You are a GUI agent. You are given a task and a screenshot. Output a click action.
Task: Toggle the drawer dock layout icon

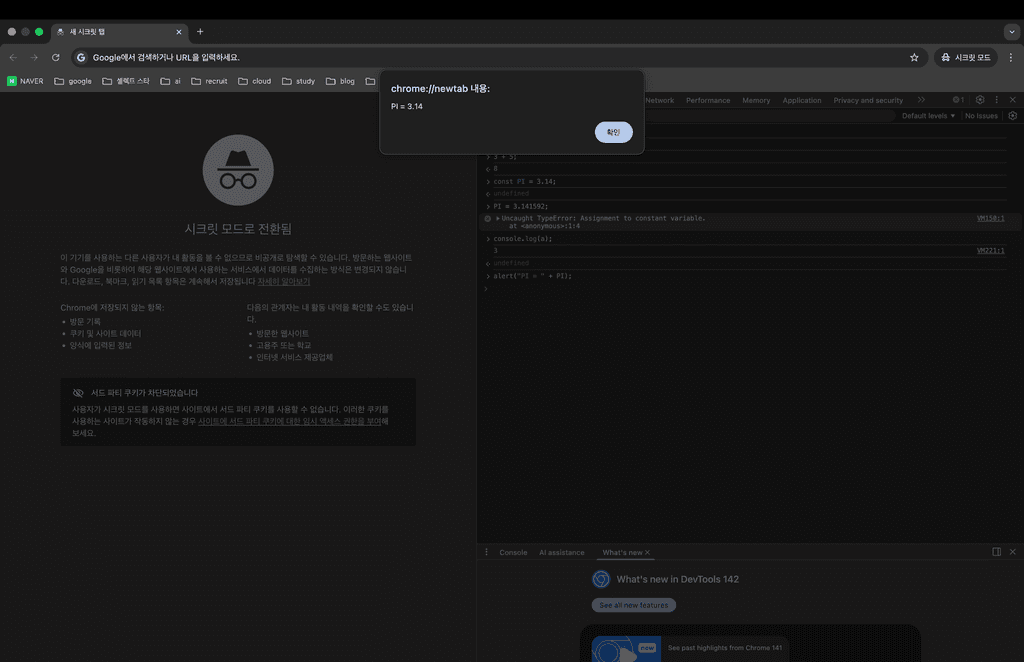coord(996,552)
